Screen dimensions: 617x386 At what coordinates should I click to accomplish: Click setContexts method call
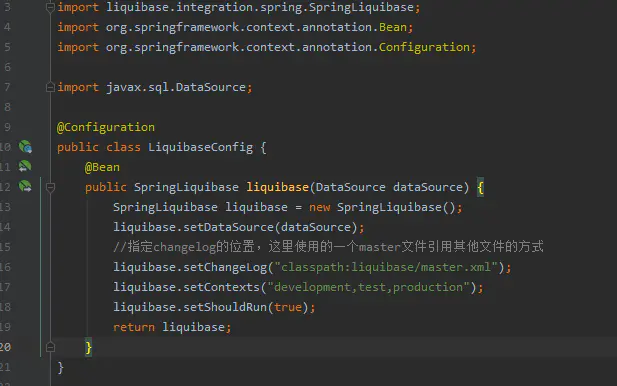tap(222, 287)
